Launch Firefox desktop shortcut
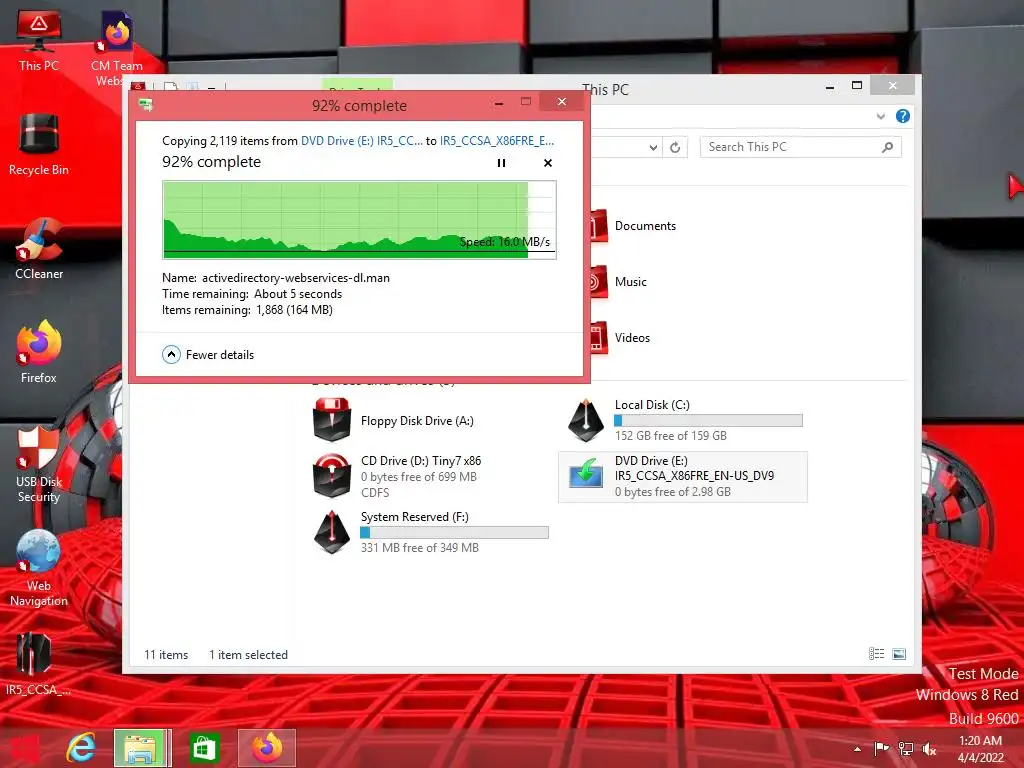The height and width of the screenshot is (768, 1024). (x=39, y=351)
